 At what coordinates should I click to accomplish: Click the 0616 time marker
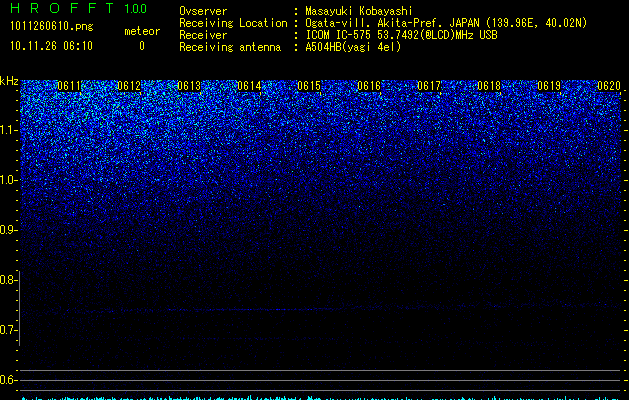click(x=369, y=86)
